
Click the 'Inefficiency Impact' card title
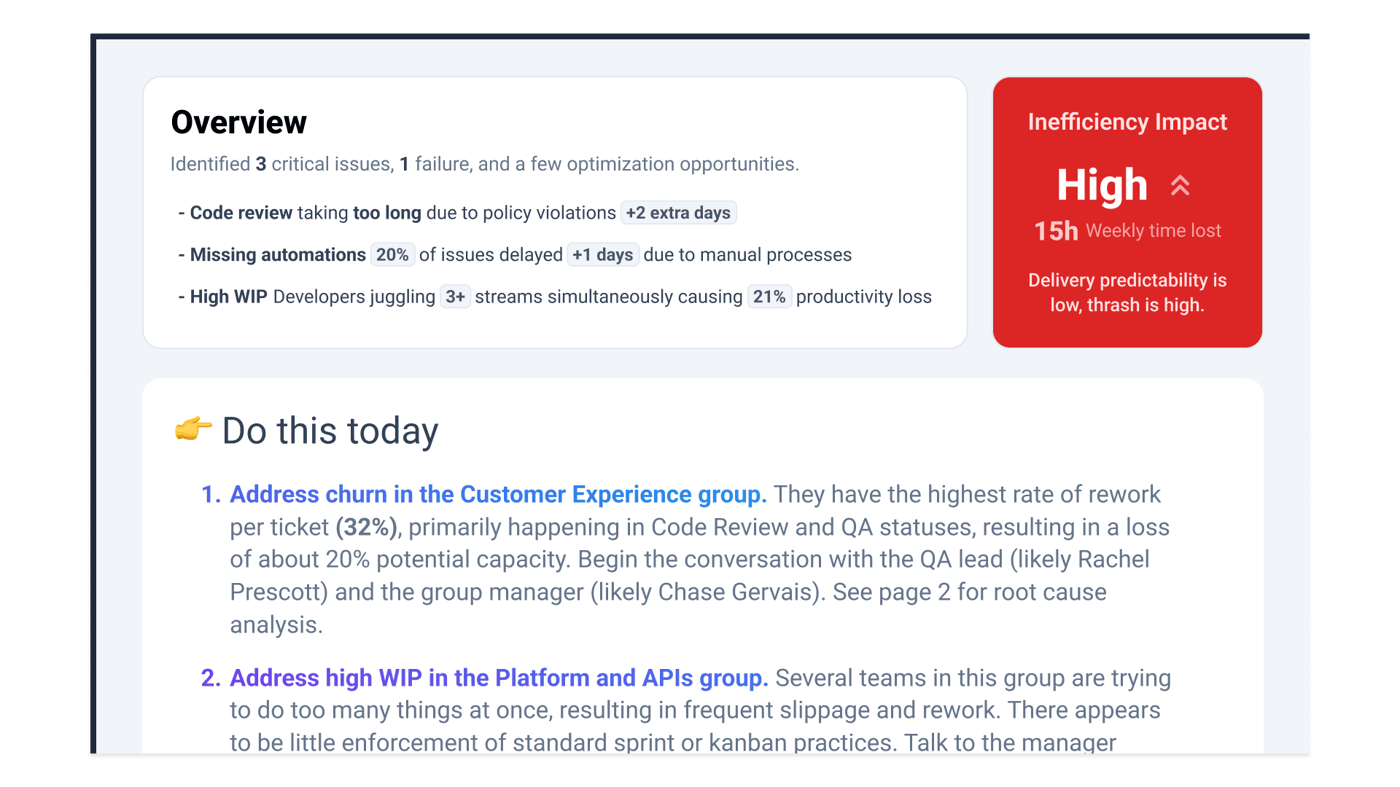[1127, 122]
